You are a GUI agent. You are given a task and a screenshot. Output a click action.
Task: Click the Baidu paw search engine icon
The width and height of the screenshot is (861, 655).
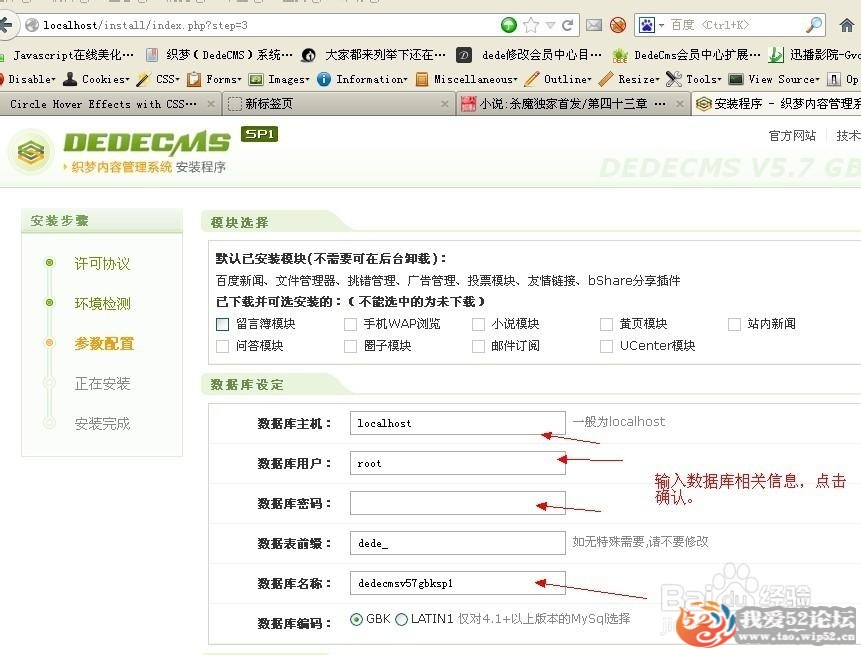[x=647, y=25]
